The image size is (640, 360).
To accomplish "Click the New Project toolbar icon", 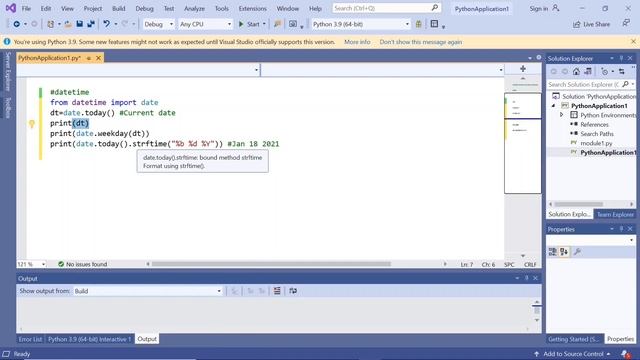I will tap(51, 24).
